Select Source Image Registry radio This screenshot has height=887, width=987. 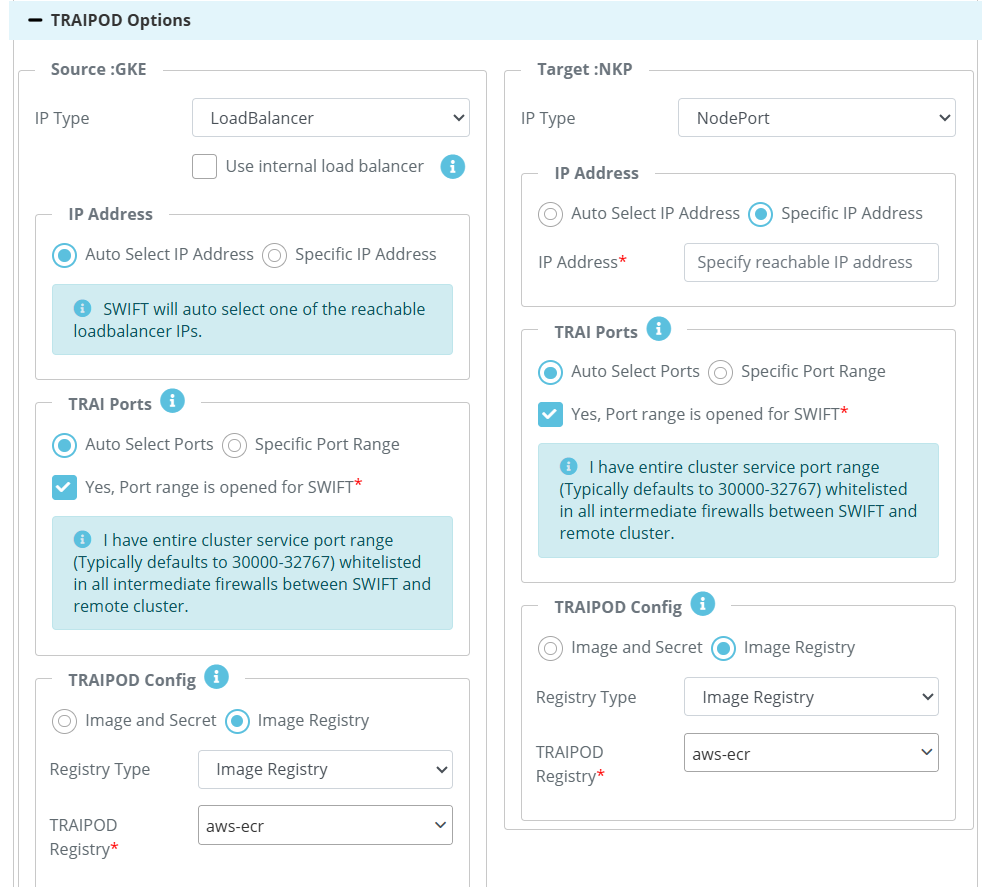pos(237,721)
